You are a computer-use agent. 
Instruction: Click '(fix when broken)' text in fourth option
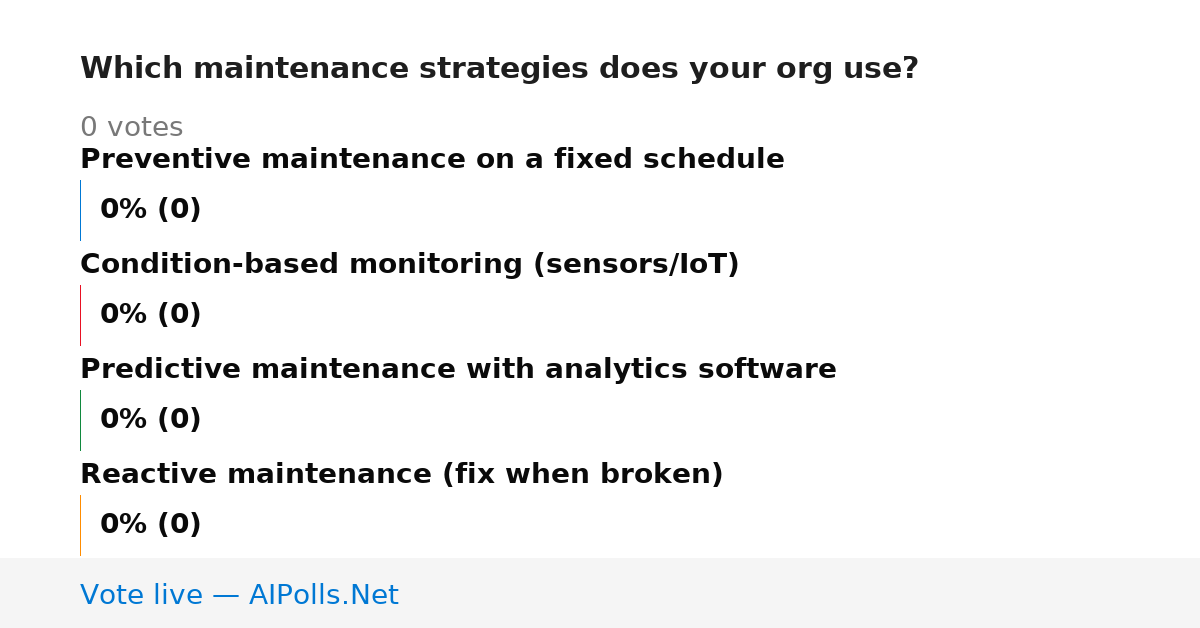click(583, 475)
